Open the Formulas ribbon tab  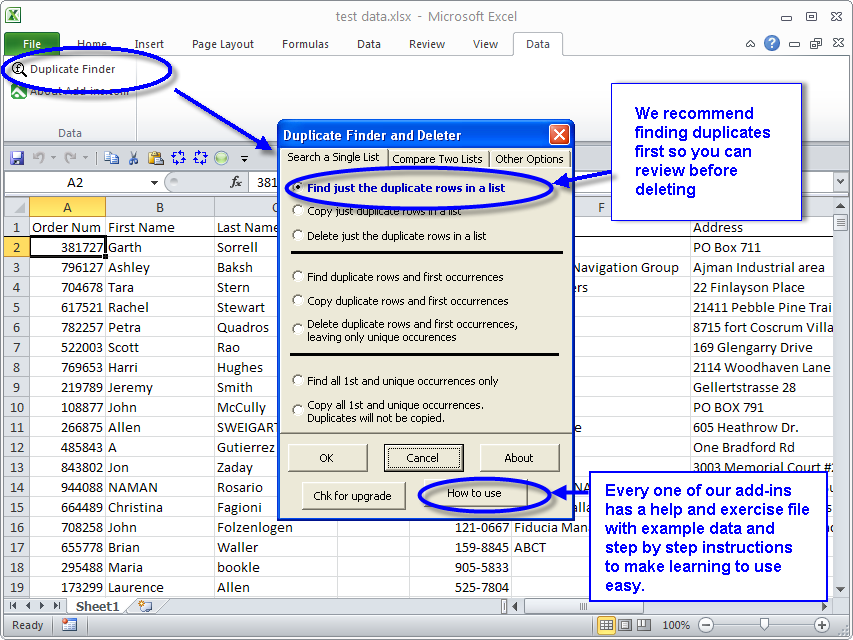(x=305, y=44)
